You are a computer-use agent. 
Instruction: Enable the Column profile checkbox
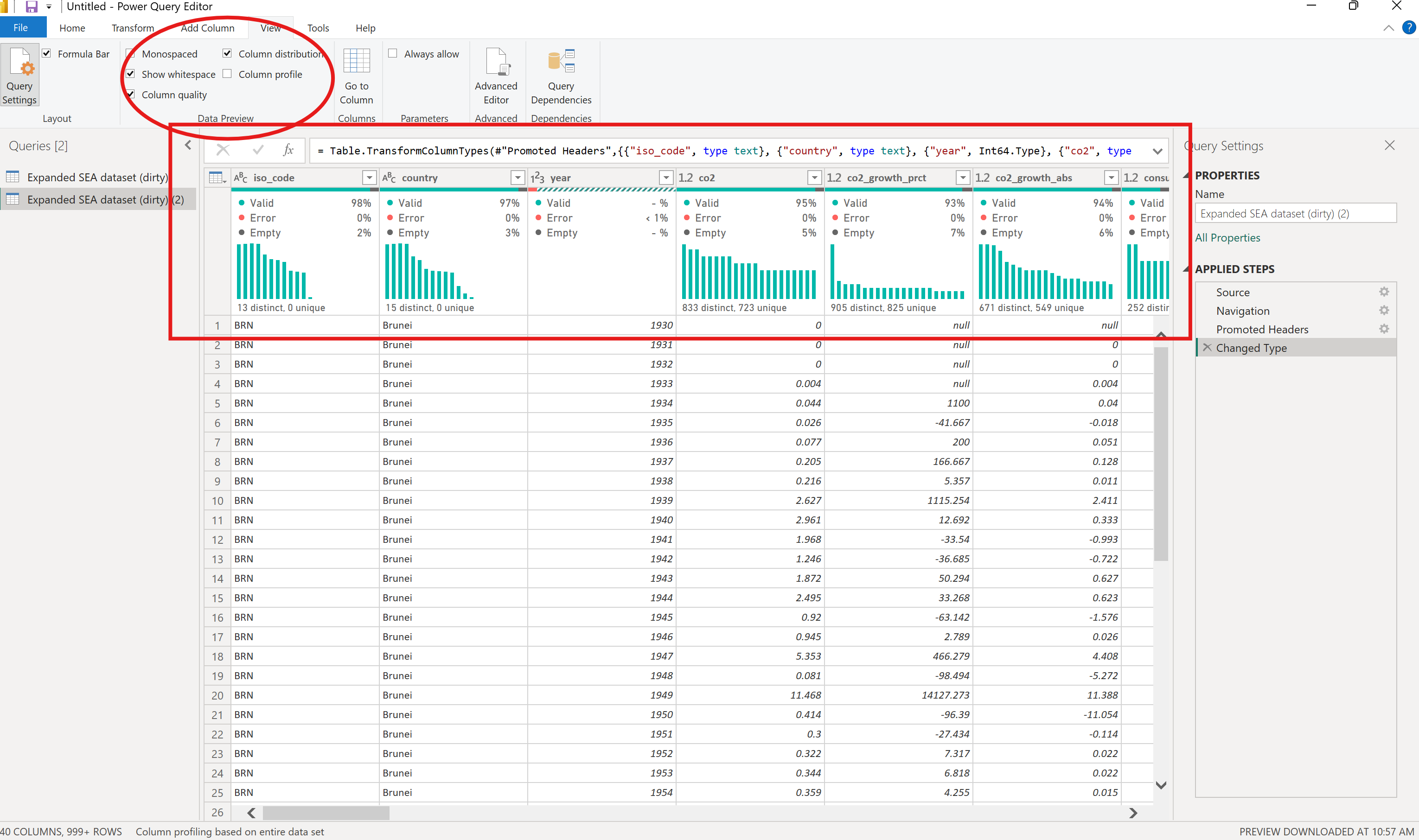click(x=227, y=74)
